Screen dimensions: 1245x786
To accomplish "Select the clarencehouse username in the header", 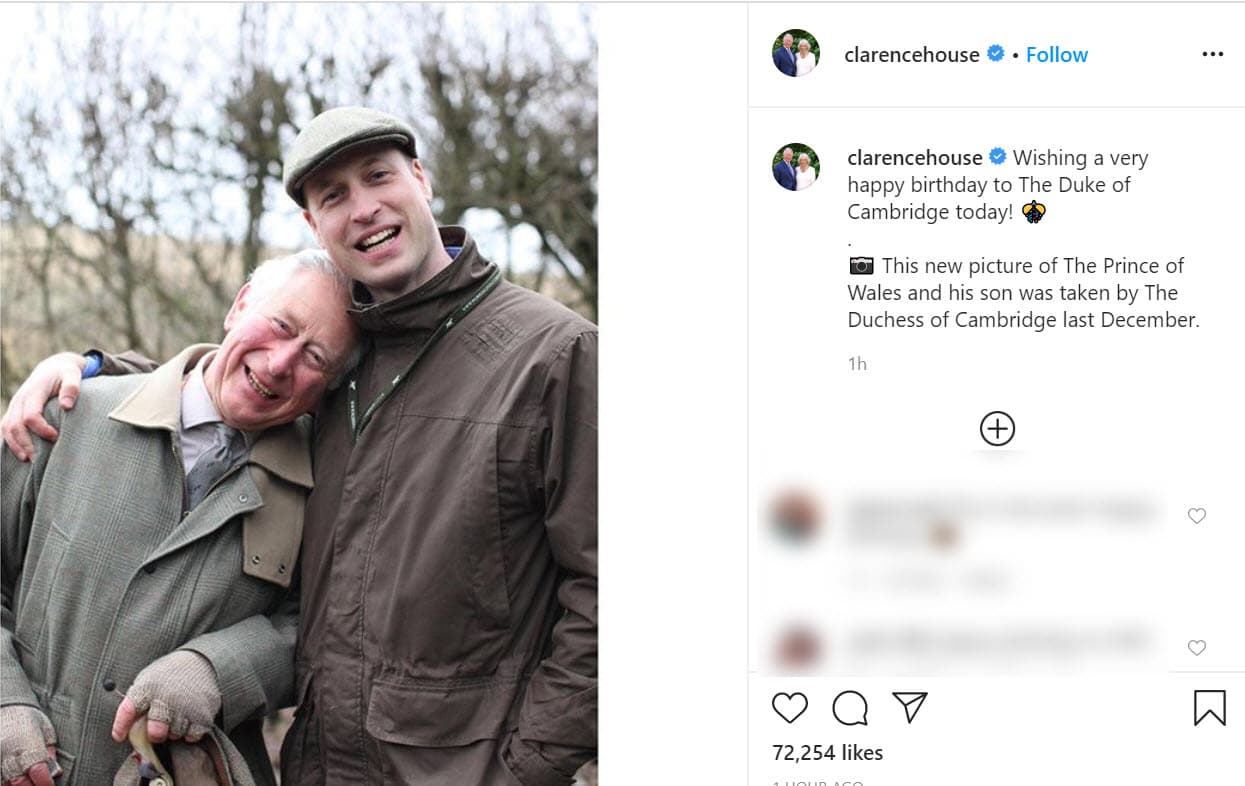I will [x=912, y=55].
